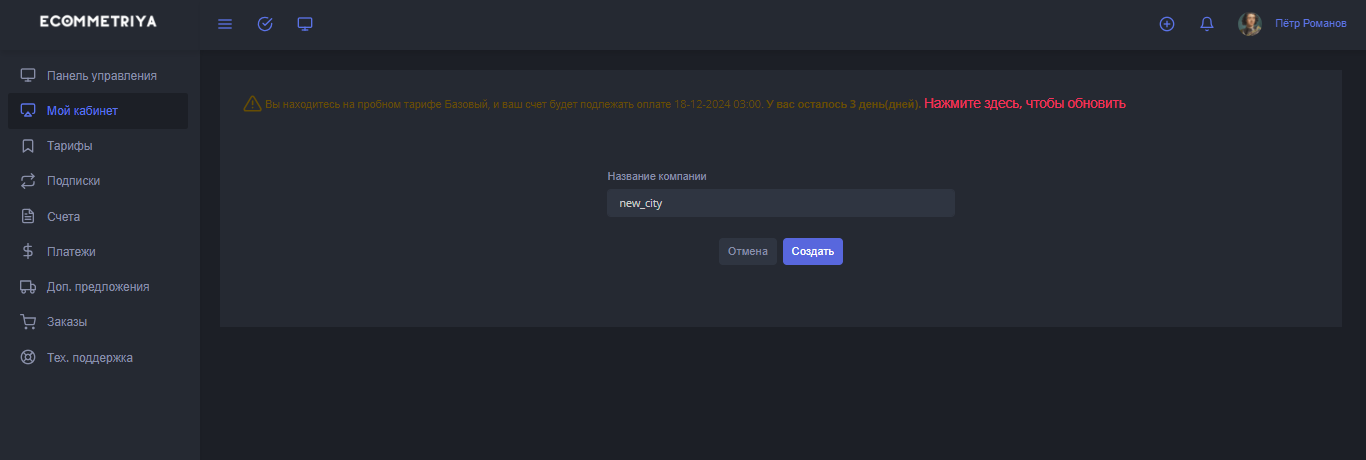
Task: Go to Тарифы in sidebar
Action: click(x=70, y=146)
